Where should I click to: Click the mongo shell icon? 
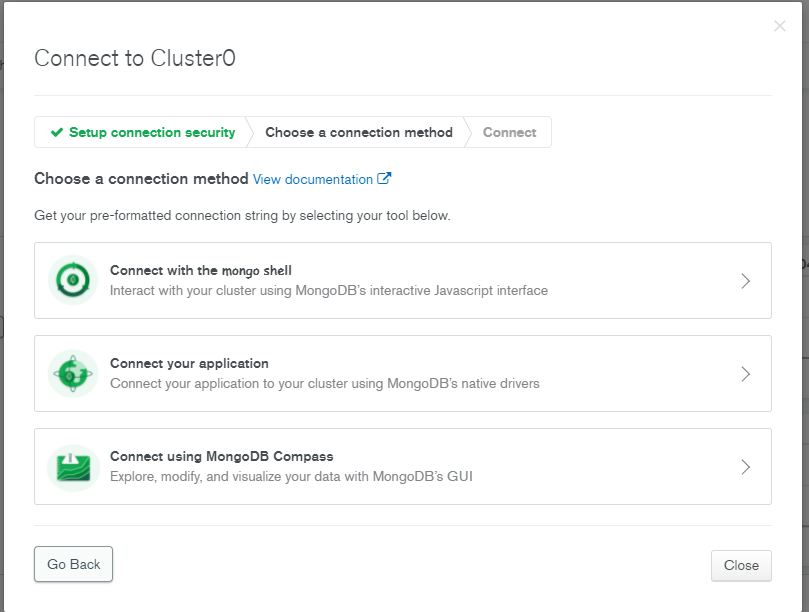pyautogui.click(x=73, y=281)
